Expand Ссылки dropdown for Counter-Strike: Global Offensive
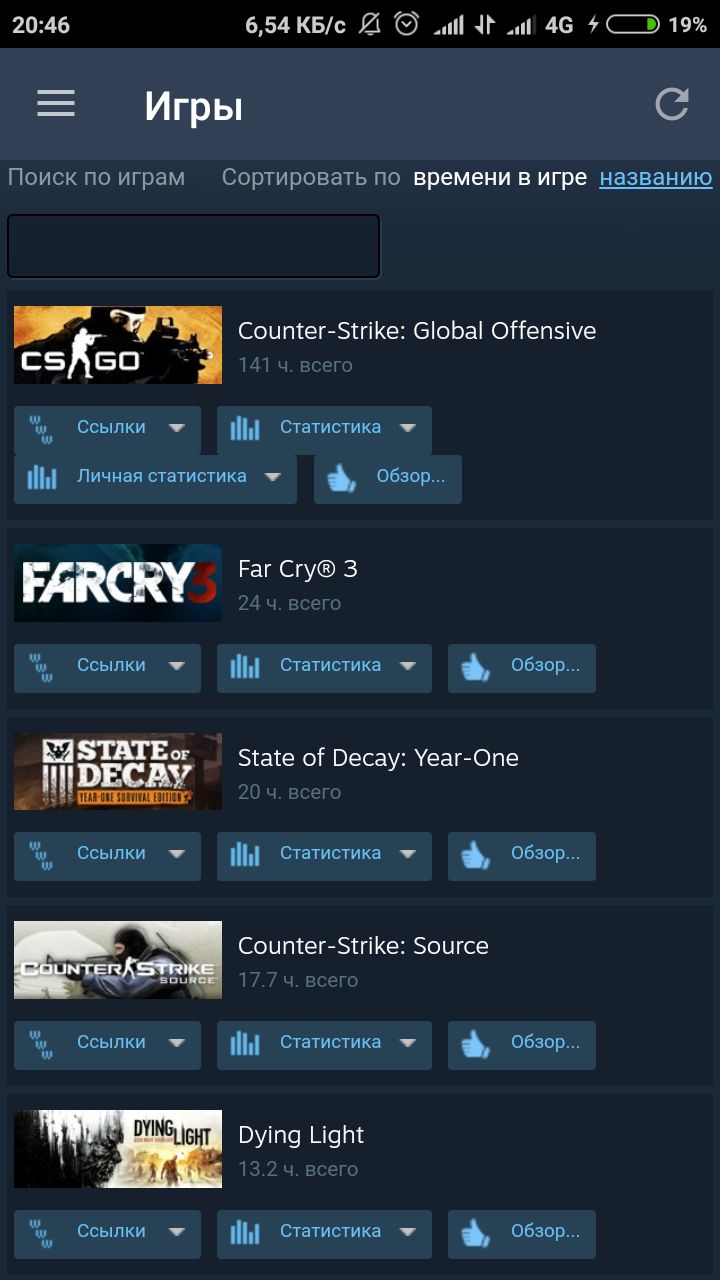Screen dimensions: 720x1280 pyautogui.click(x=177, y=428)
